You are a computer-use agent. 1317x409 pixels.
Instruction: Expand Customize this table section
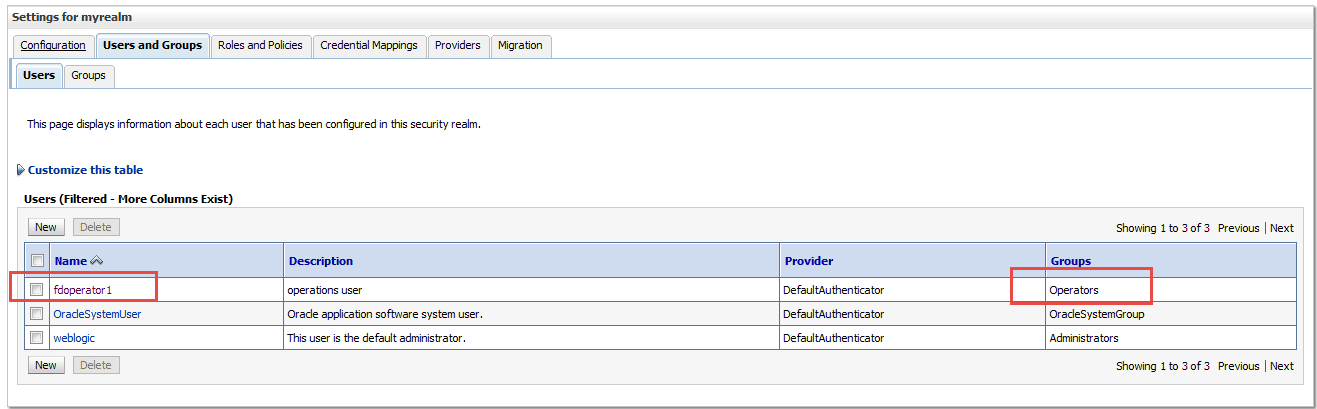[85, 170]
